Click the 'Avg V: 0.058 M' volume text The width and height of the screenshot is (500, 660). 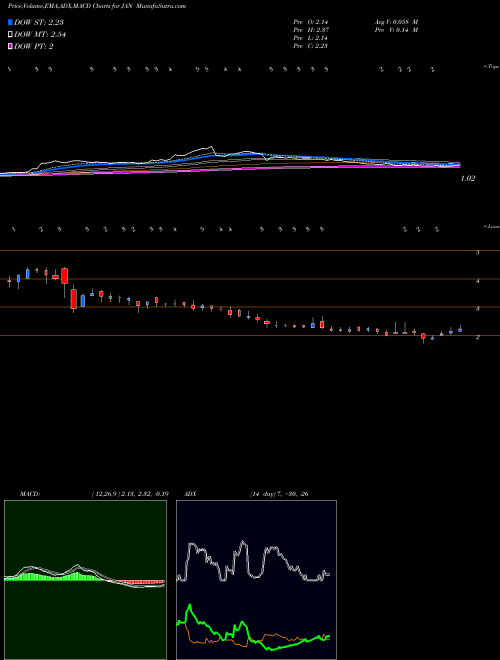coord(396,21)
